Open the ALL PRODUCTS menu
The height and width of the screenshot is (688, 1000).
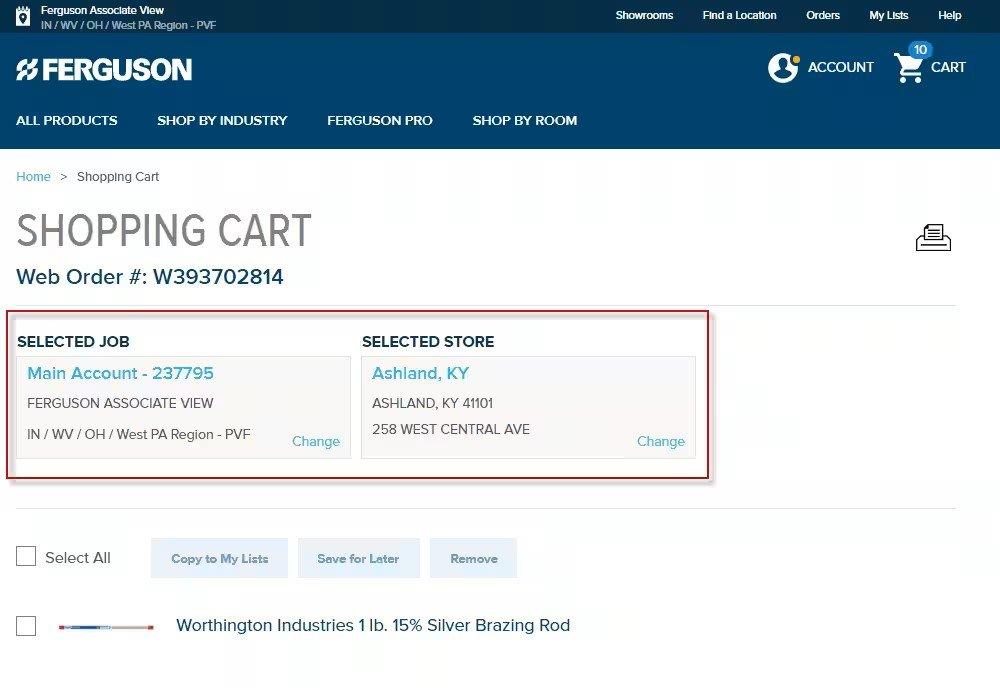tap(67, 121)
